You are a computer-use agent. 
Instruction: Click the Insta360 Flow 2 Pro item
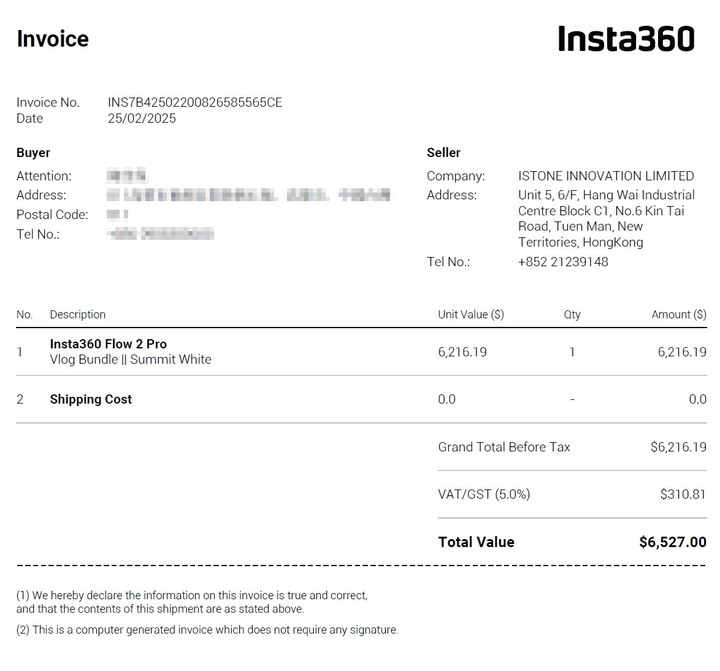point(108,344)
